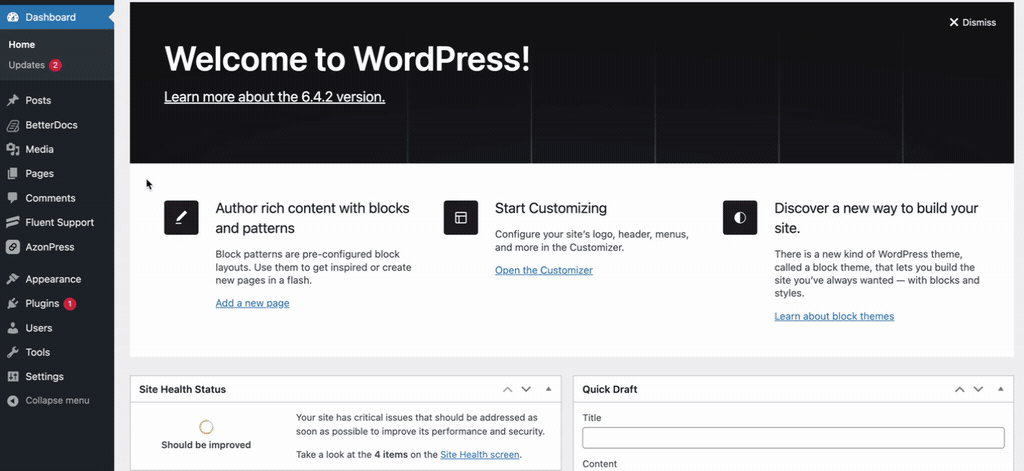The image size is (1024, 471).
Task: Click the Posts pushpin icon
Action: 12,100
